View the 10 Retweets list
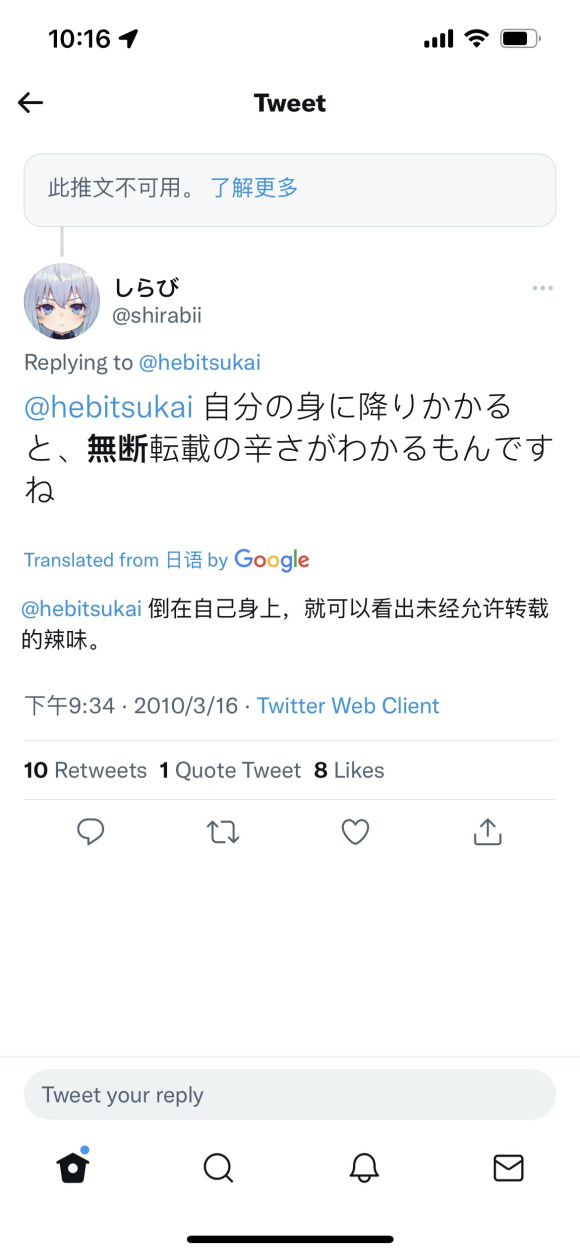Viewport: 580px width, 1255px height. [85, 770]
